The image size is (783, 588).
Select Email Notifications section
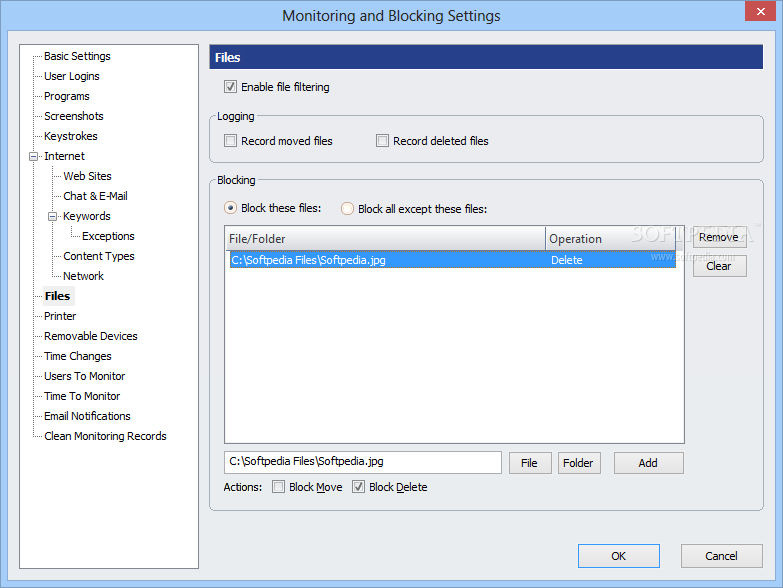87,416
